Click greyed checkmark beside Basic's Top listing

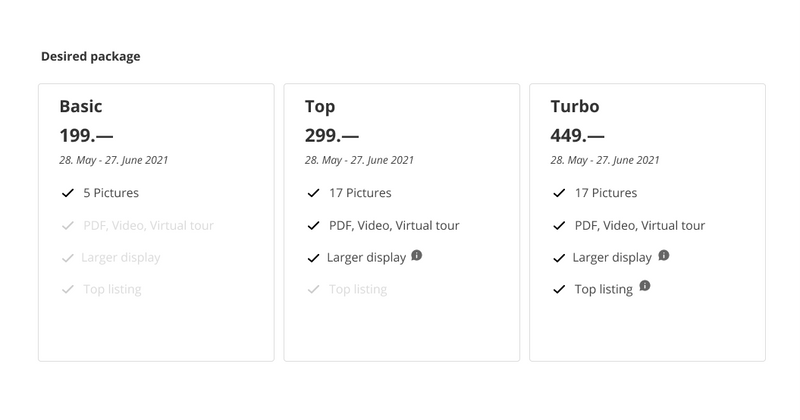pyautogui.click(x=68, y=290)
